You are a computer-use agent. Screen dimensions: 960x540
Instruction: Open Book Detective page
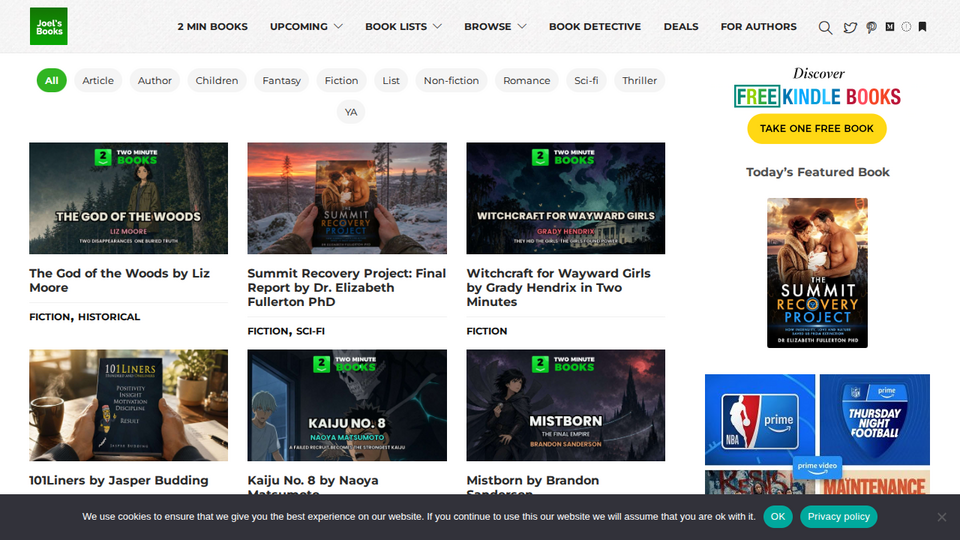coord(594,26)
